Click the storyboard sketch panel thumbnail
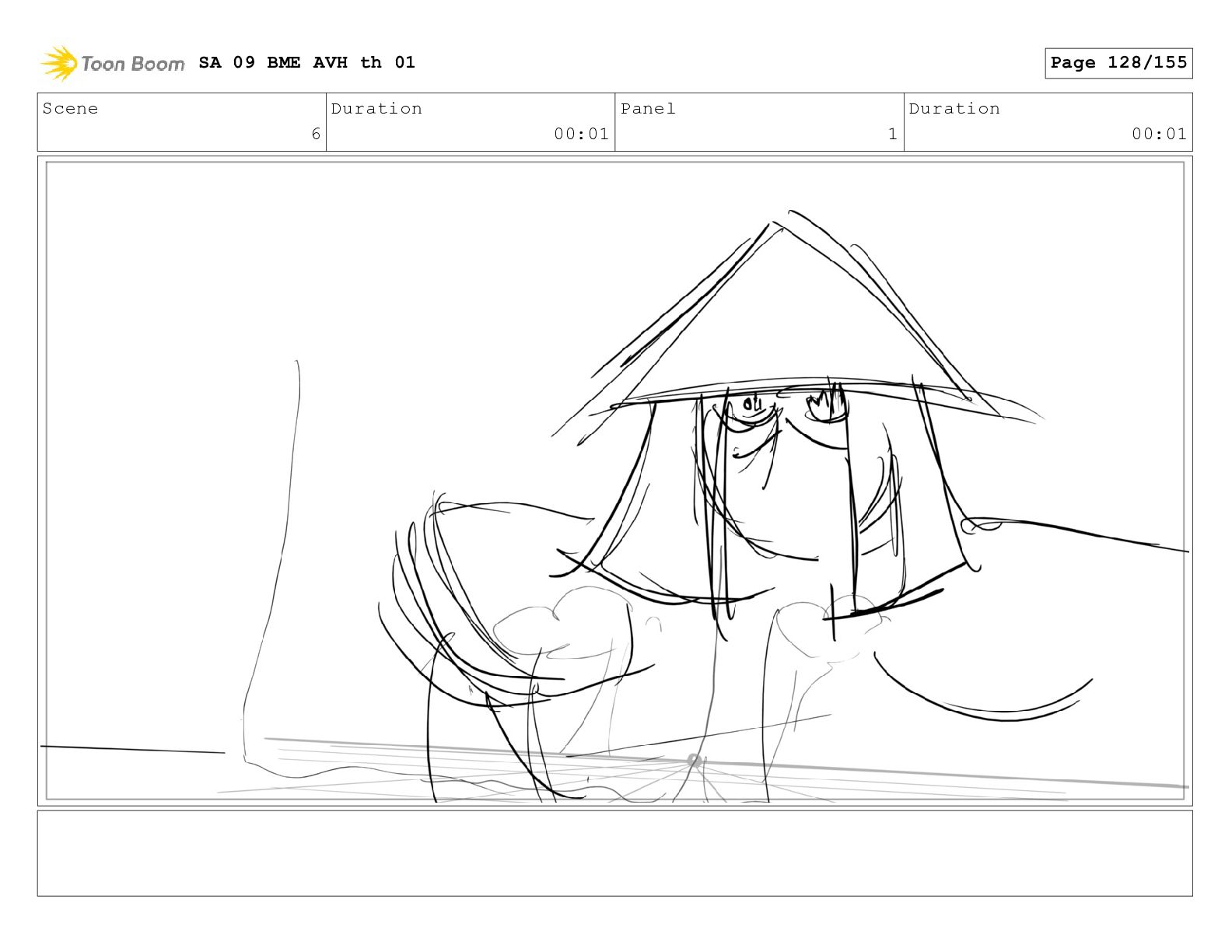Screen dimensions: 1232x952 615,481
